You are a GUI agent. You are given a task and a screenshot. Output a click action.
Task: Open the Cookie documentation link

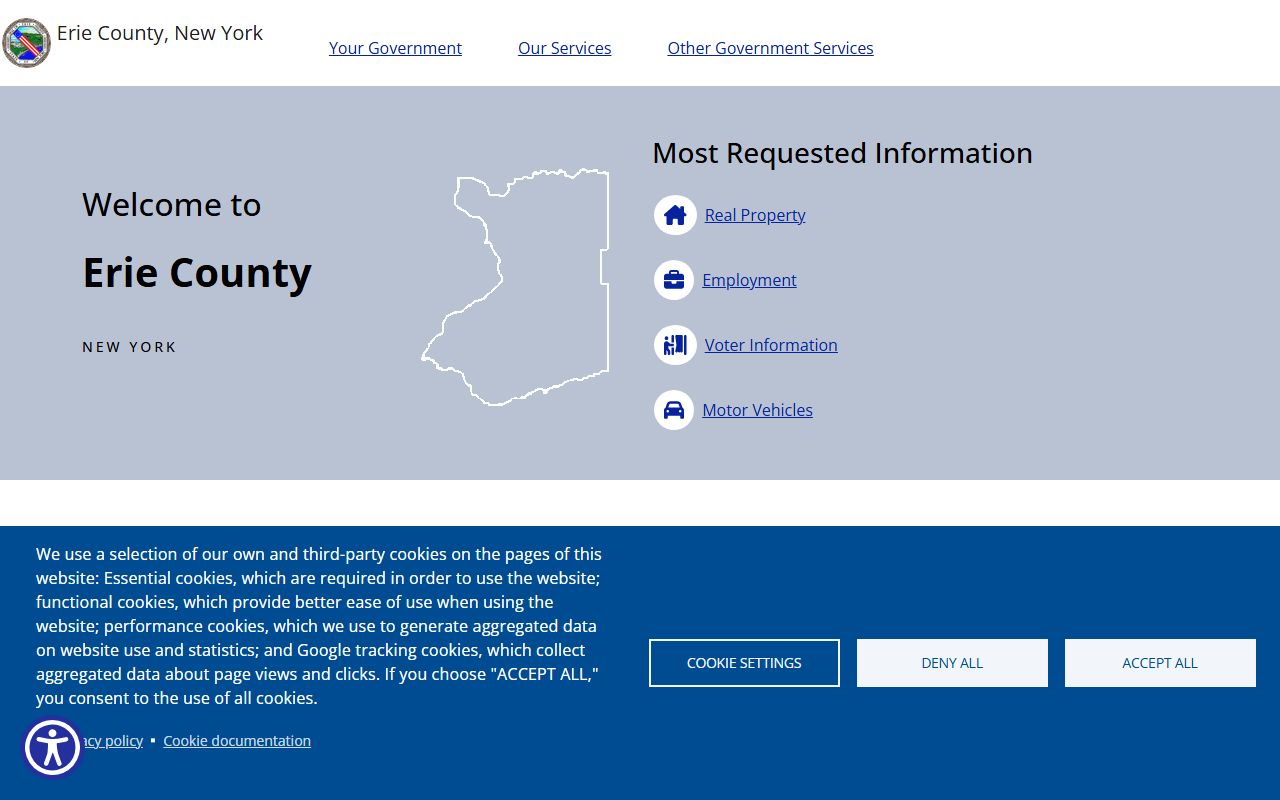click(x=237, y=741)
